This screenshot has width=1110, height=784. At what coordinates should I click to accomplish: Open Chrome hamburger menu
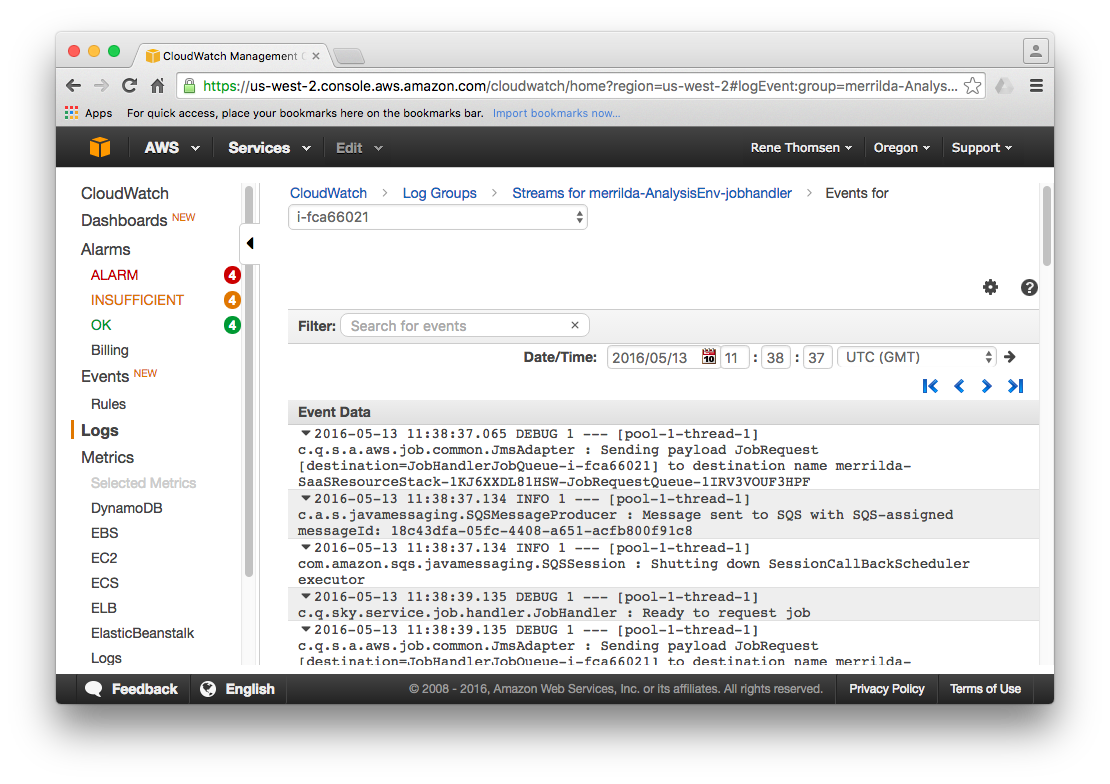[x=1036, y=86]
